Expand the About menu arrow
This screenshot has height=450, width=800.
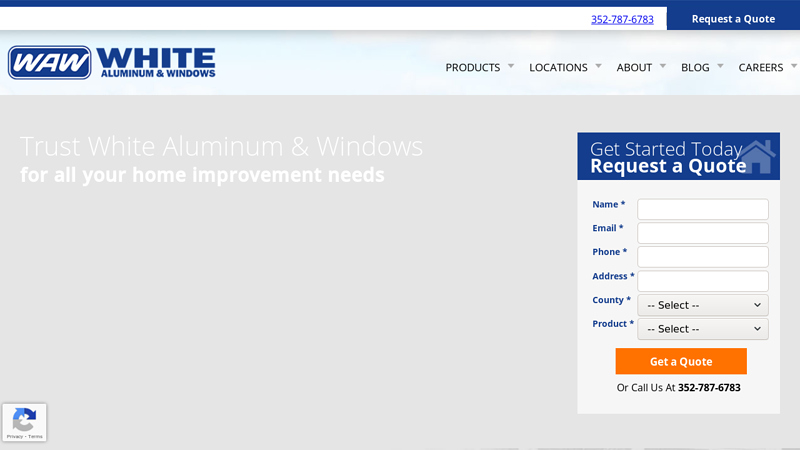point(663,66)
